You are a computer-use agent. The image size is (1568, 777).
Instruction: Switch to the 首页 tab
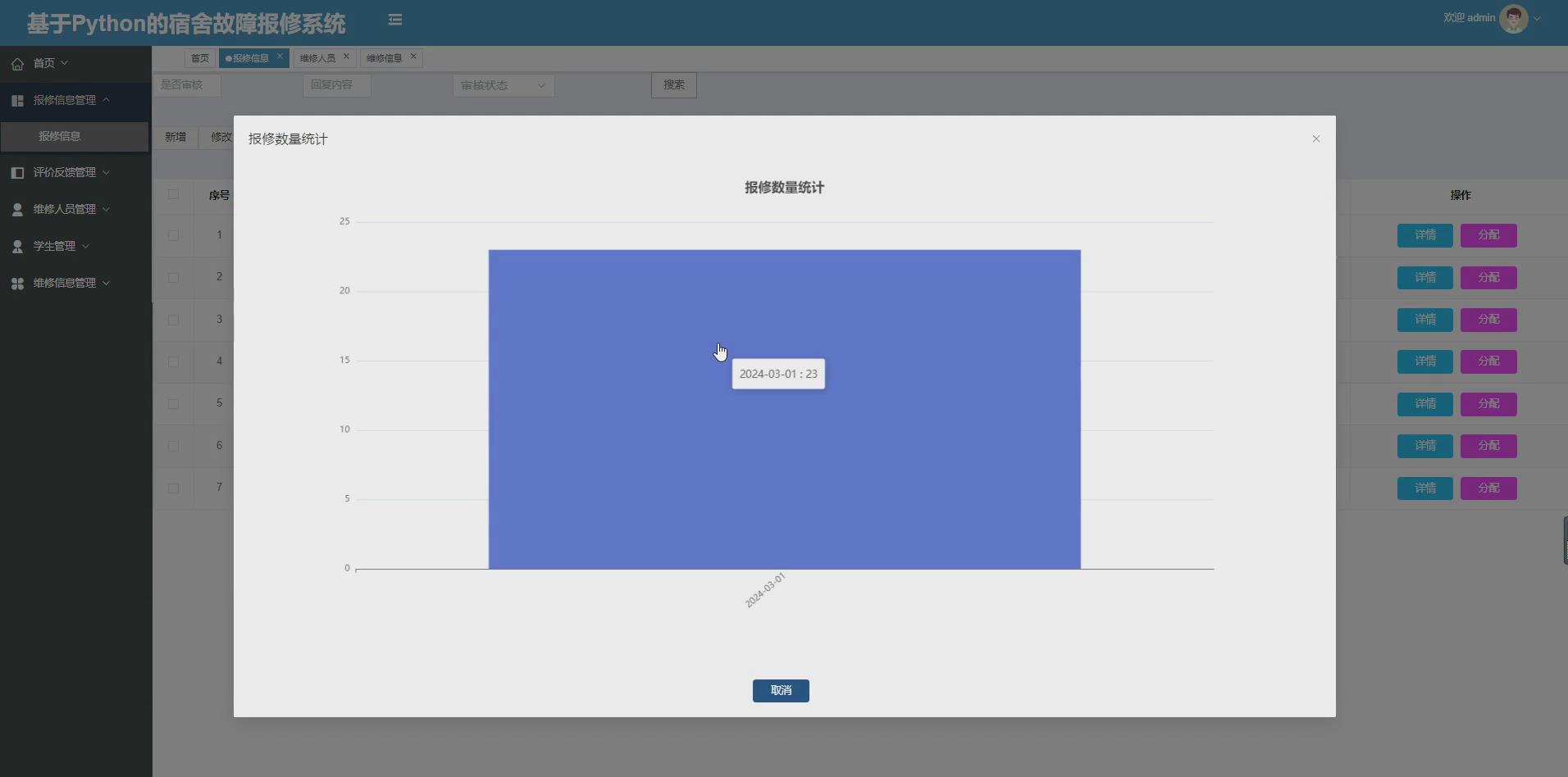coord(199,58)
